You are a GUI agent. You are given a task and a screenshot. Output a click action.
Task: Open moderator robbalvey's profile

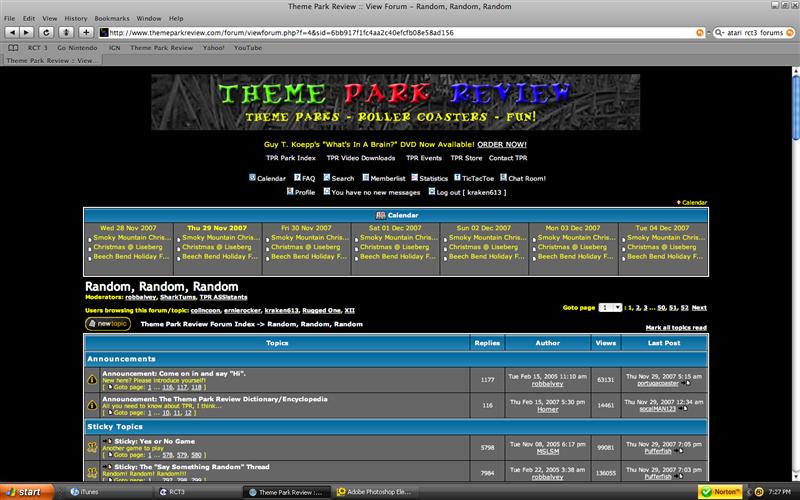click(x=141, y=297)
